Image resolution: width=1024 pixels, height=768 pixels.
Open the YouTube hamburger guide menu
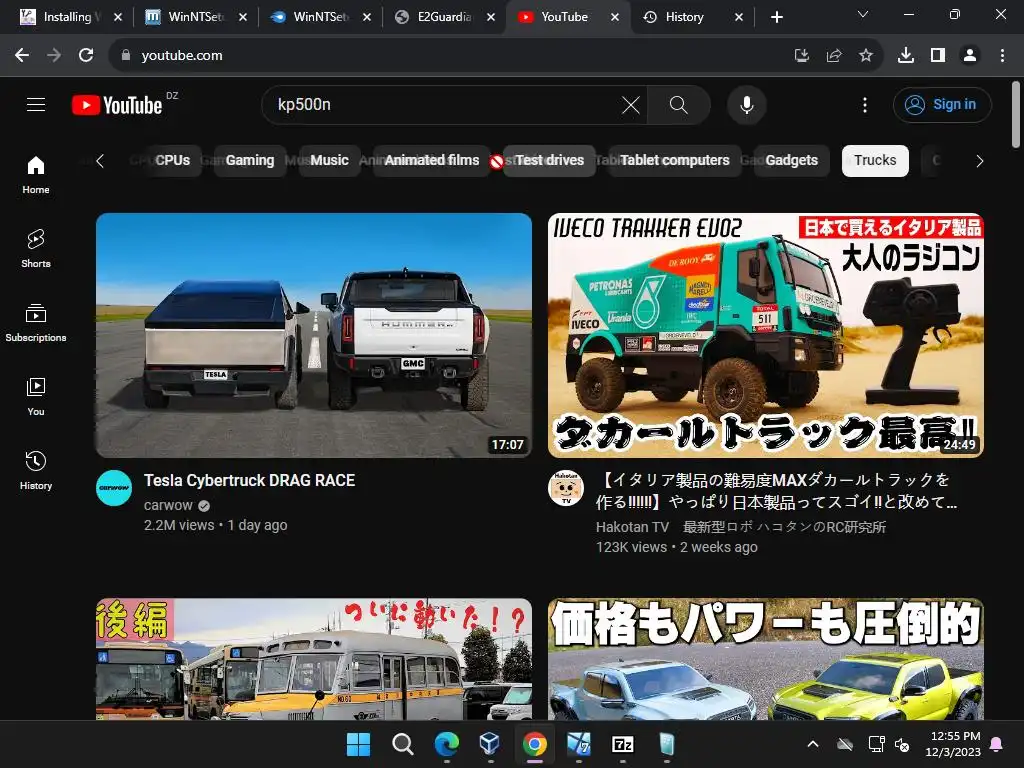tap(36, 104)
